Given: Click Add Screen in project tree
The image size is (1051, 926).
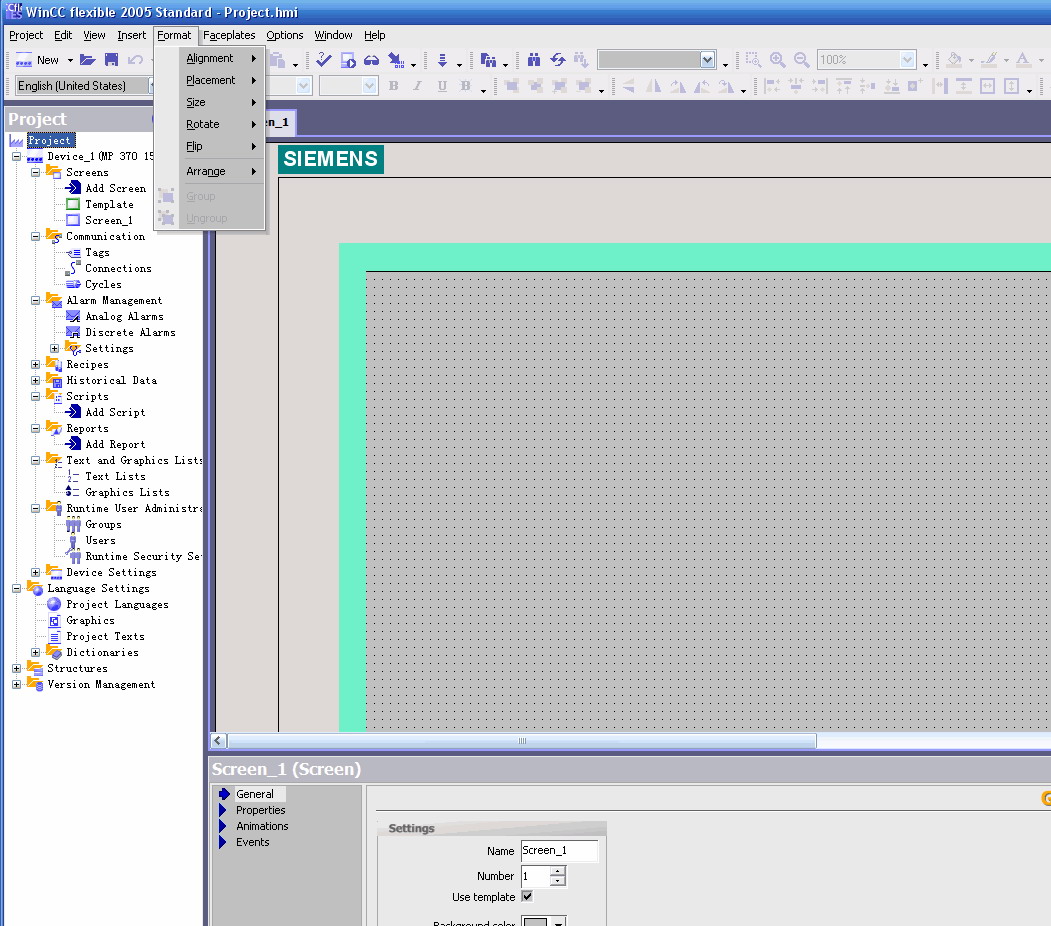Looking at the screenshot, I should point(115,188).
